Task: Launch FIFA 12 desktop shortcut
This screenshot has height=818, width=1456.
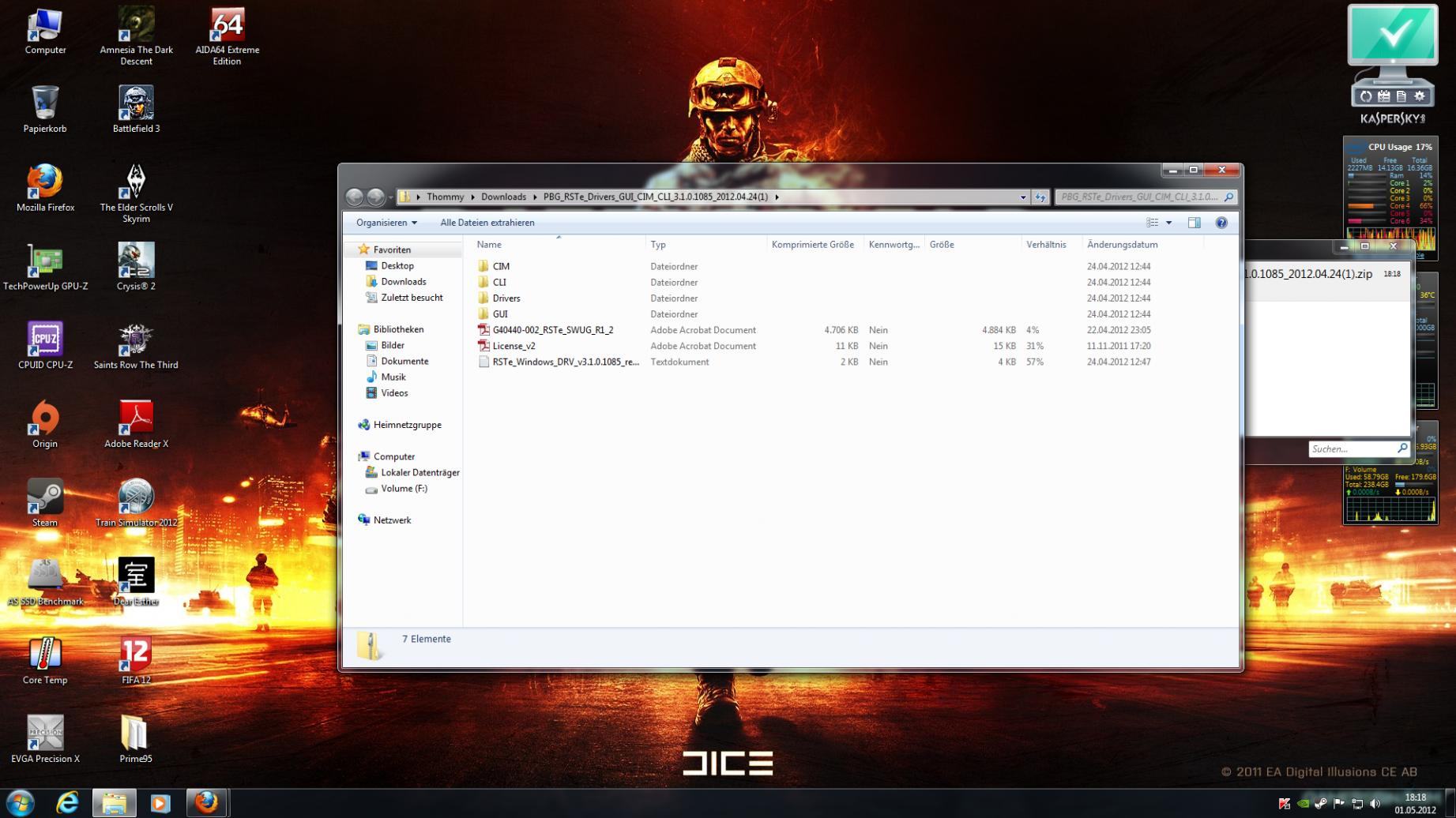Action: [136, 661]
